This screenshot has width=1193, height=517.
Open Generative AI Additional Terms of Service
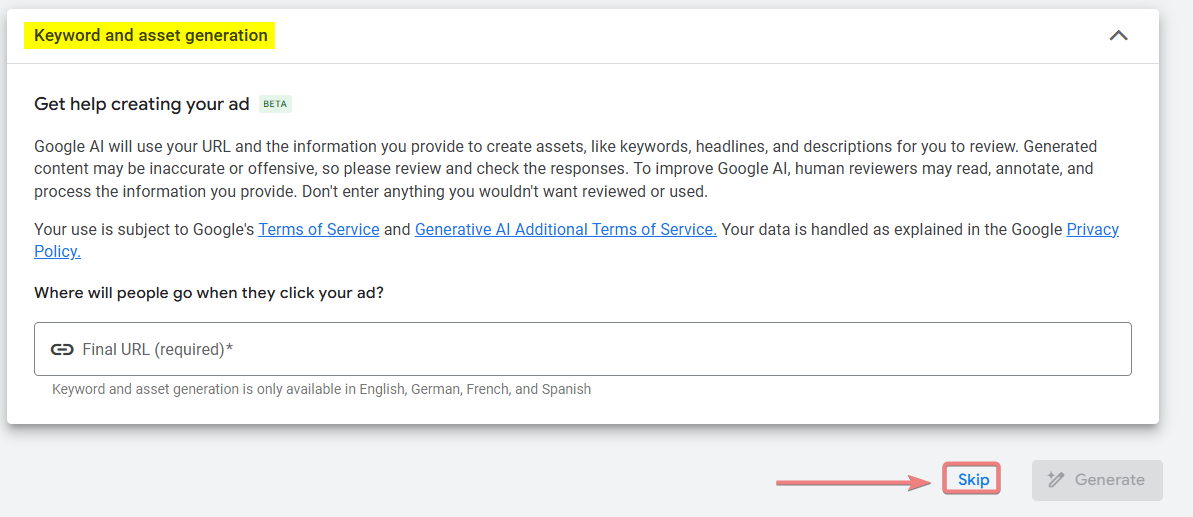click(565, 229)
